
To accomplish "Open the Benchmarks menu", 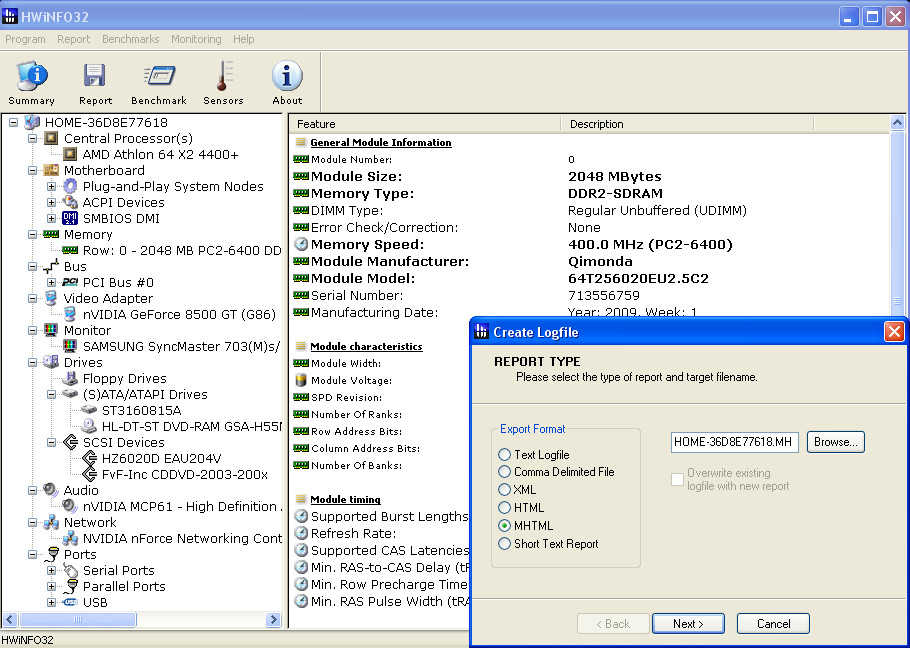I will (130, 39).
